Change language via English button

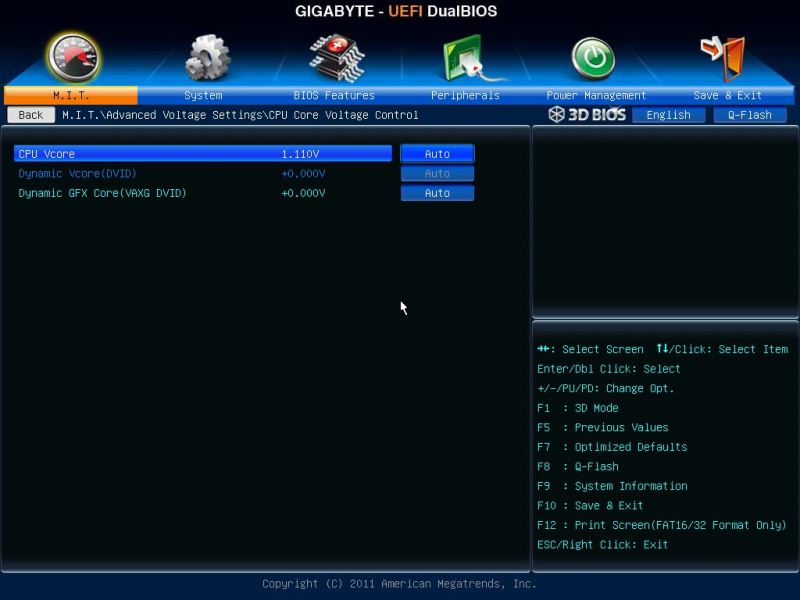point(668,115)
